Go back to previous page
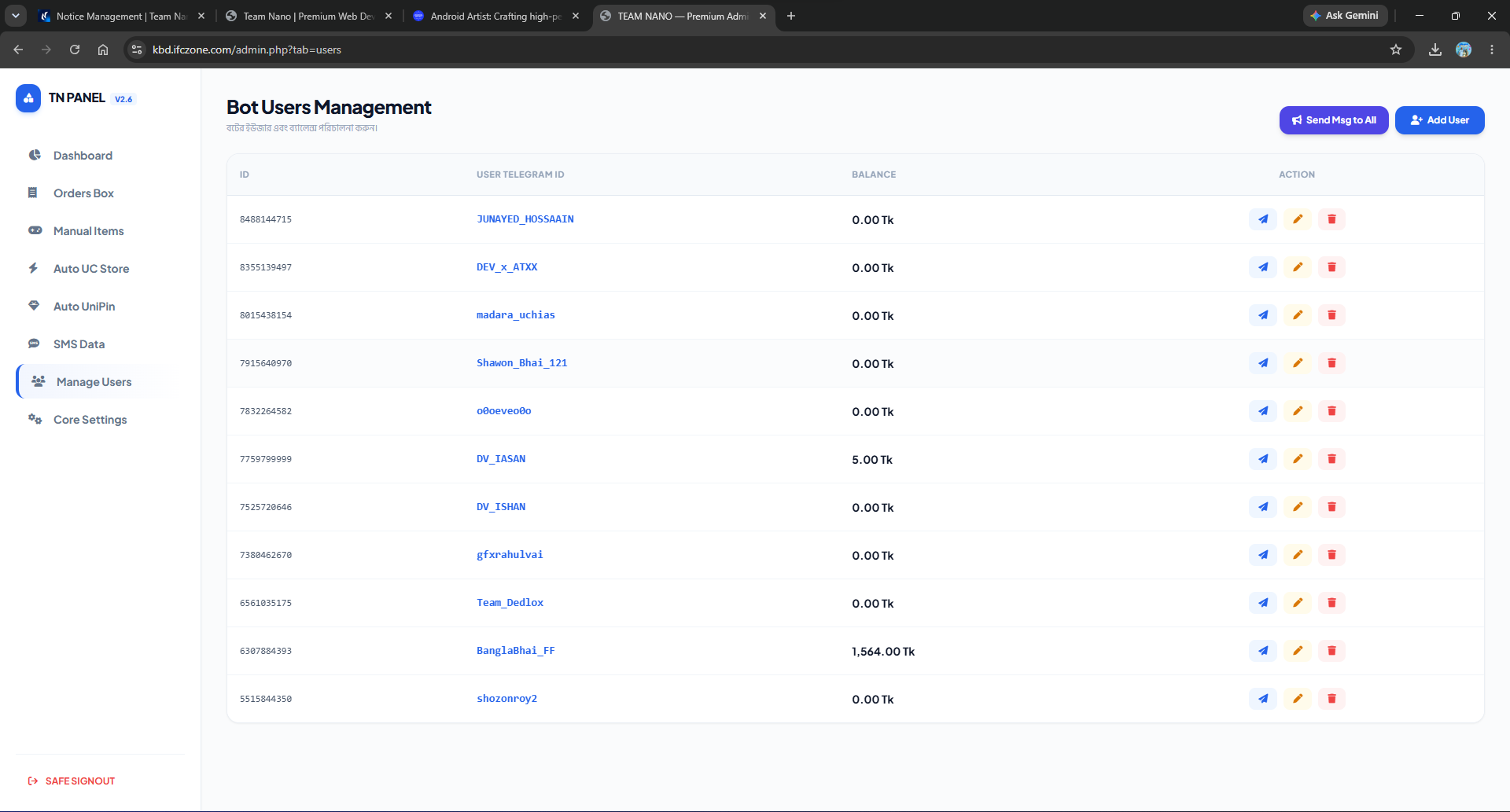The image size is (1510, 812). (x=18, y=50)
